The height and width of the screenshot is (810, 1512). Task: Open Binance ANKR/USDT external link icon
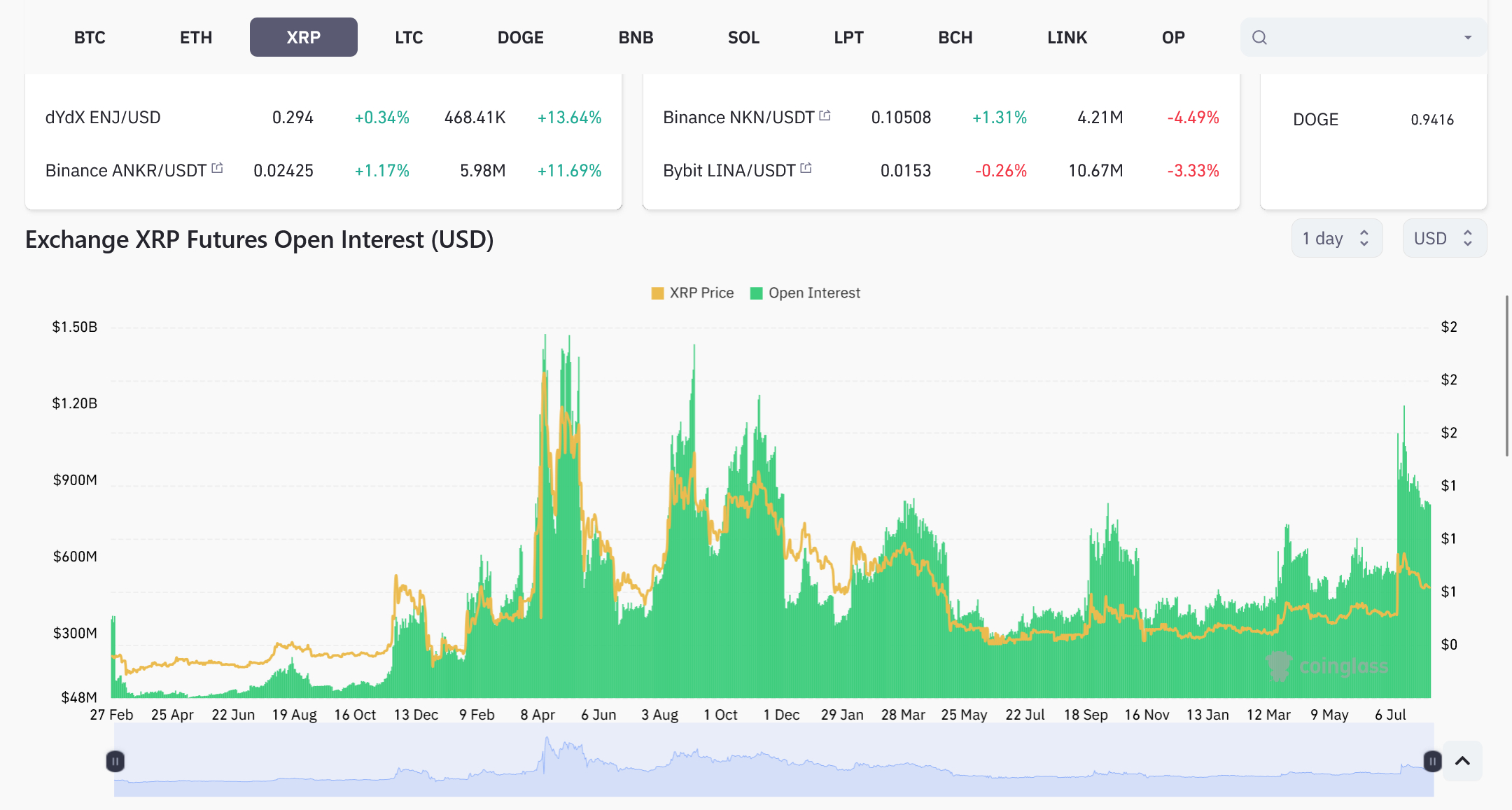[217, 168]
